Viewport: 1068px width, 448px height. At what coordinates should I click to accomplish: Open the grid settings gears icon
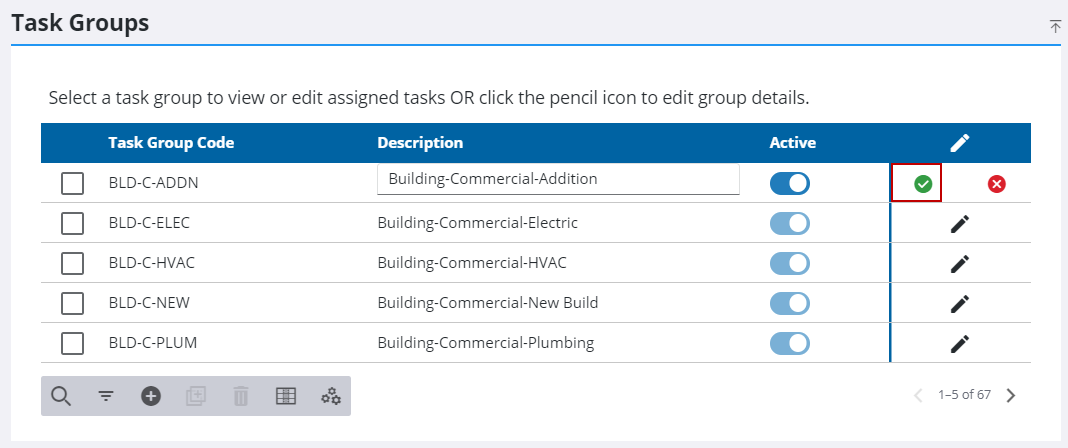331,396
